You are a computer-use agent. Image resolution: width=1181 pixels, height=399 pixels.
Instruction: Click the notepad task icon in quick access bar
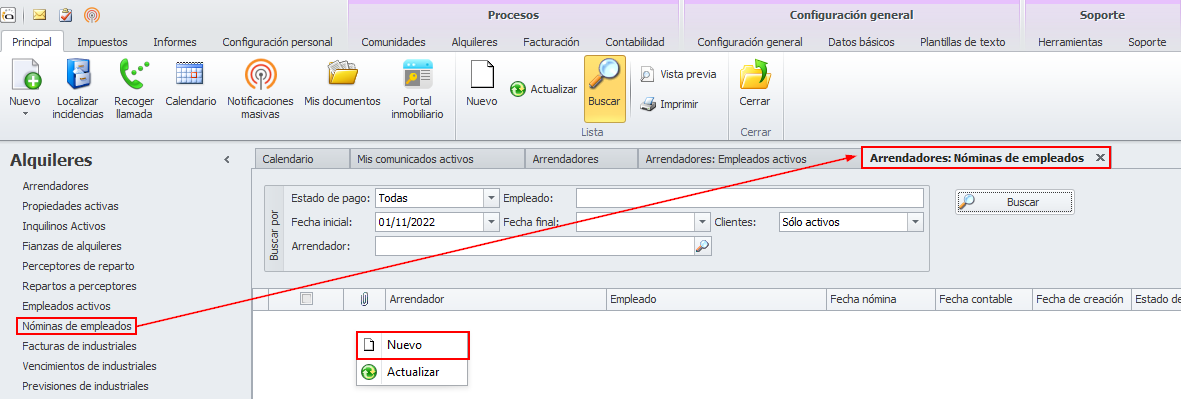pyautogui.click(x=66, y=14)
